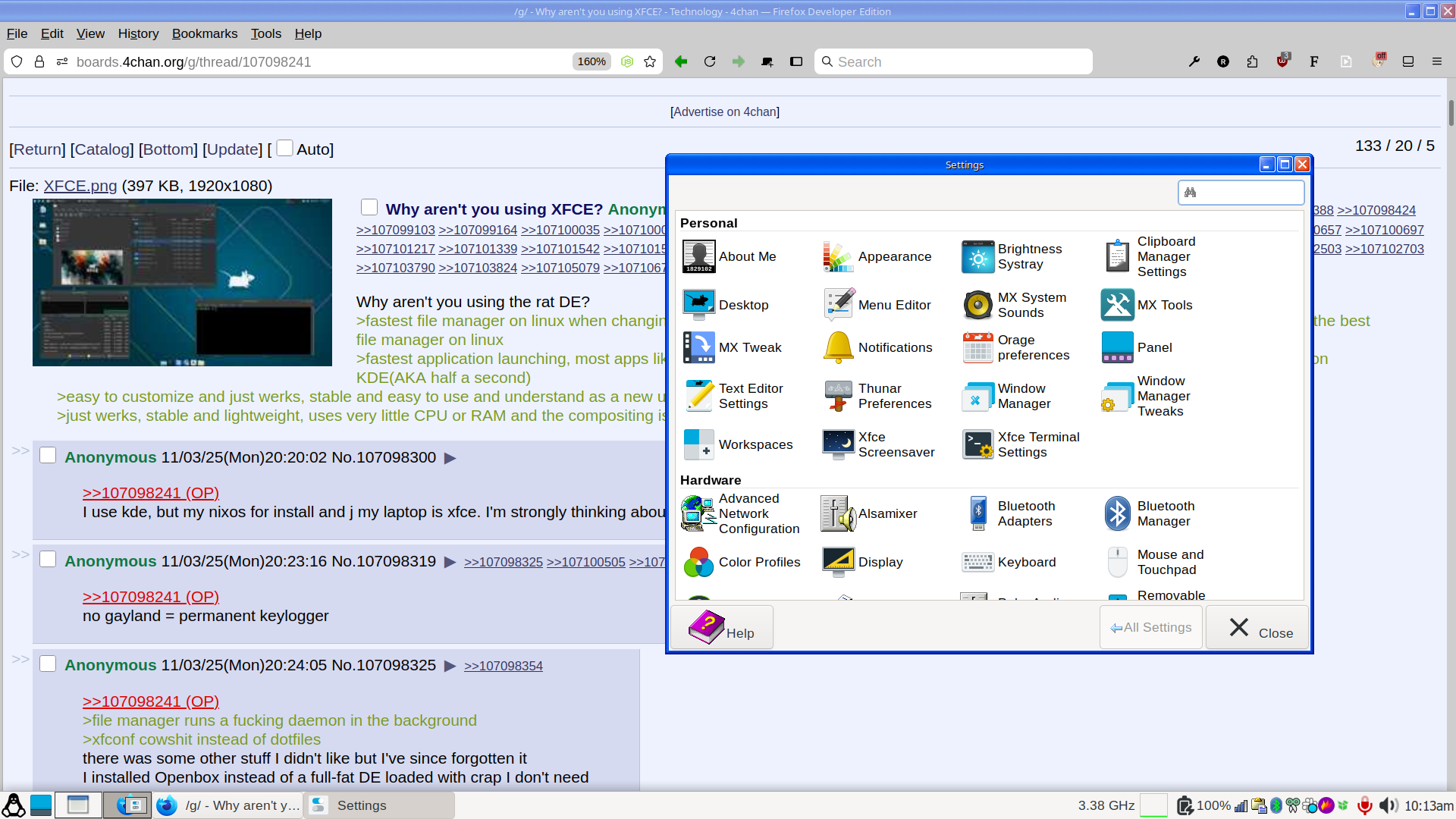
Task: Open Notifications settings
Action: pos(838,347)
